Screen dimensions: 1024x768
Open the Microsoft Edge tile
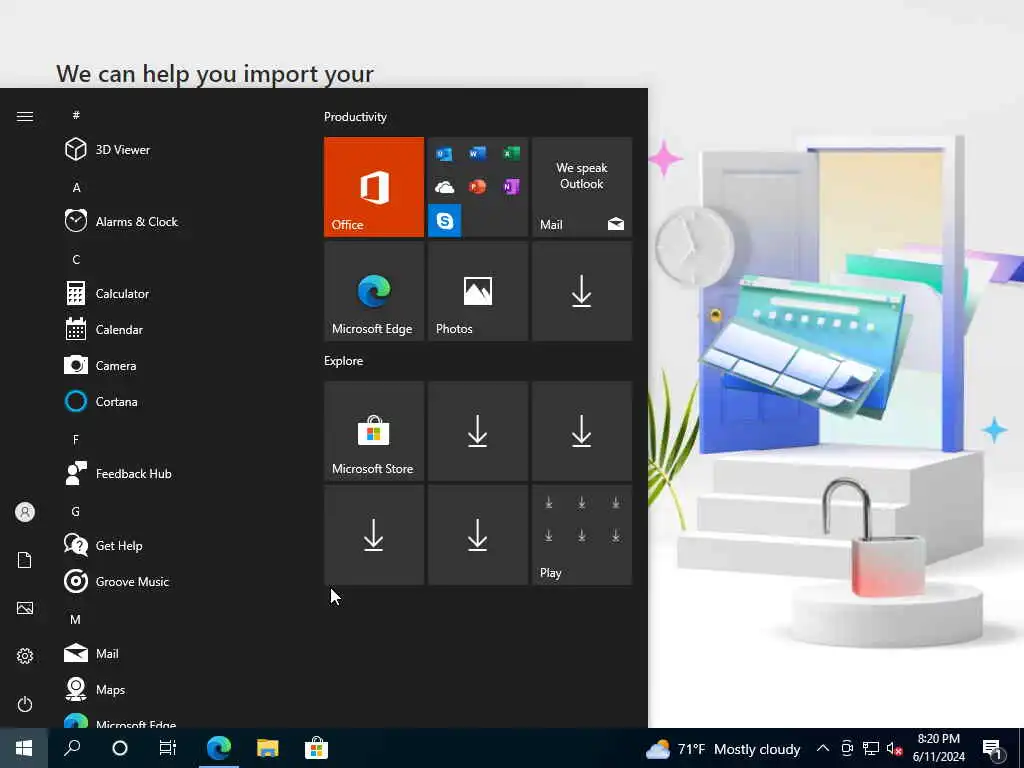coord(374,291)
